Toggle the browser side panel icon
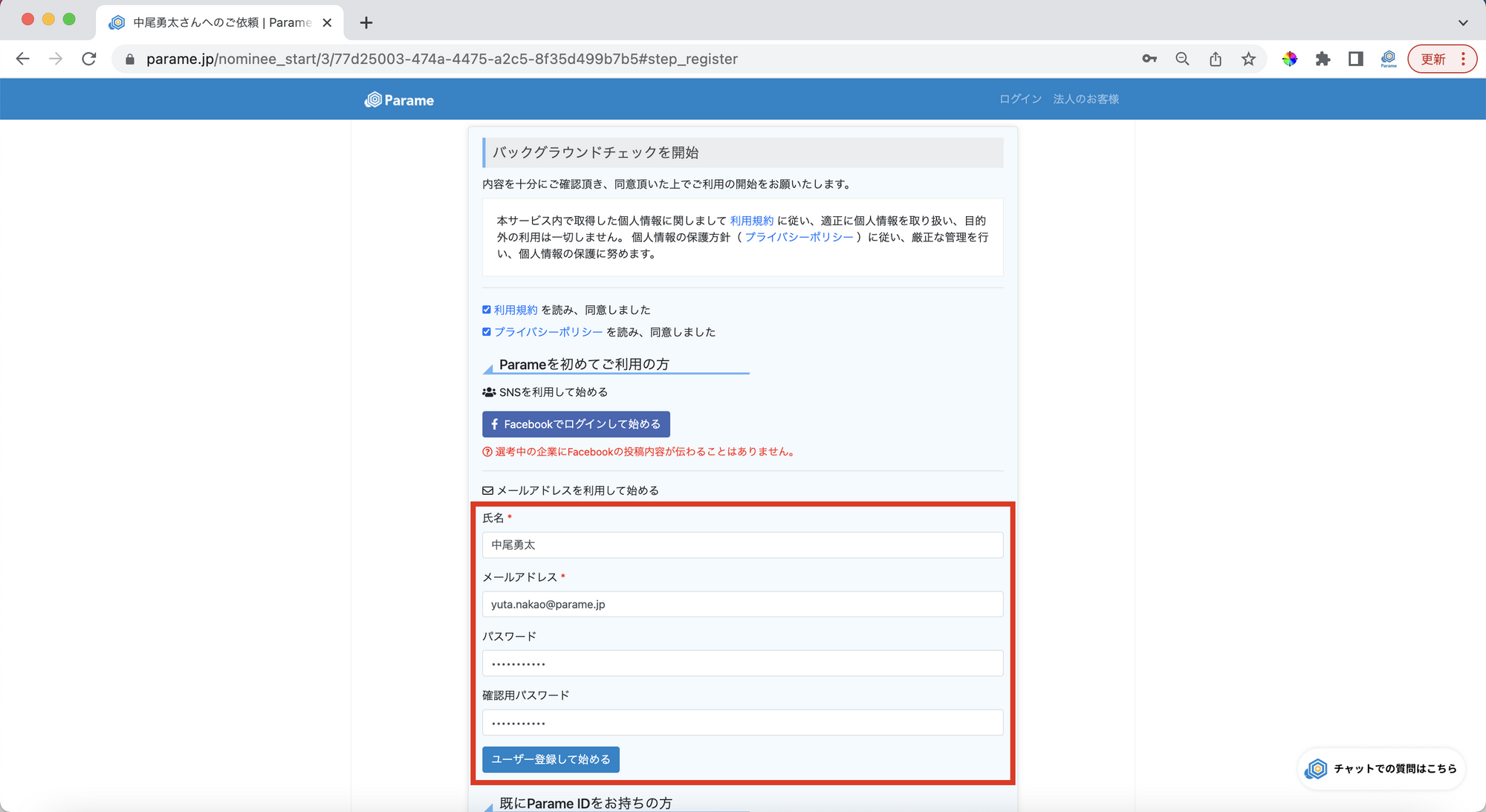 pos(1356,59)
